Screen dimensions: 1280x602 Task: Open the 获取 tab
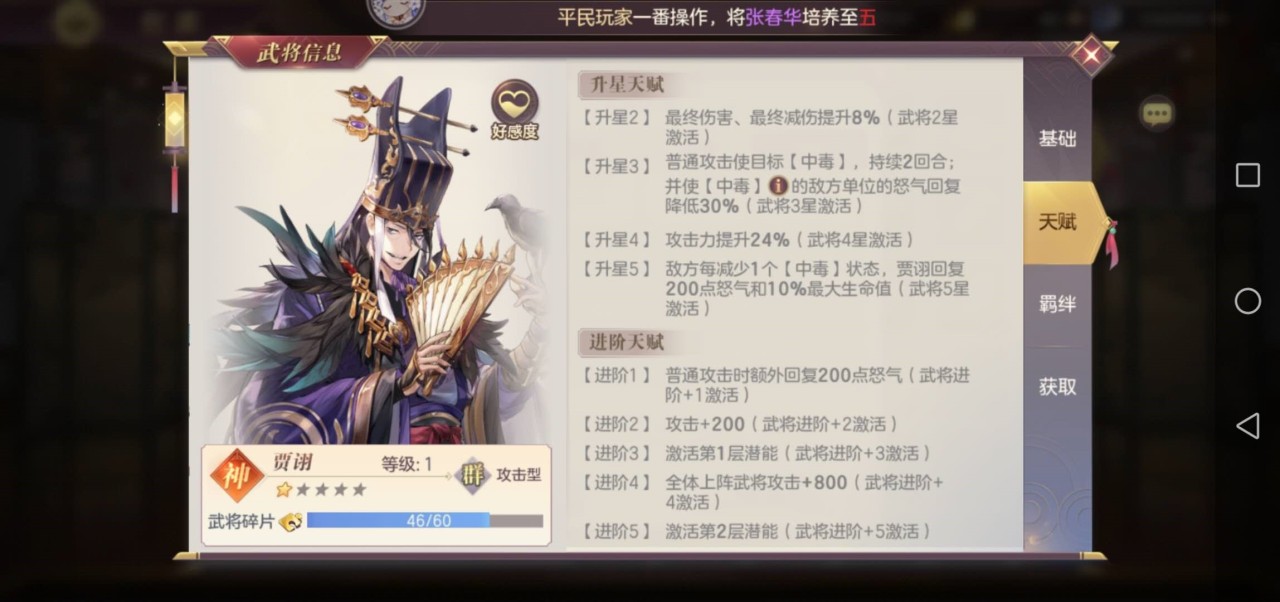coord(1057,386)
